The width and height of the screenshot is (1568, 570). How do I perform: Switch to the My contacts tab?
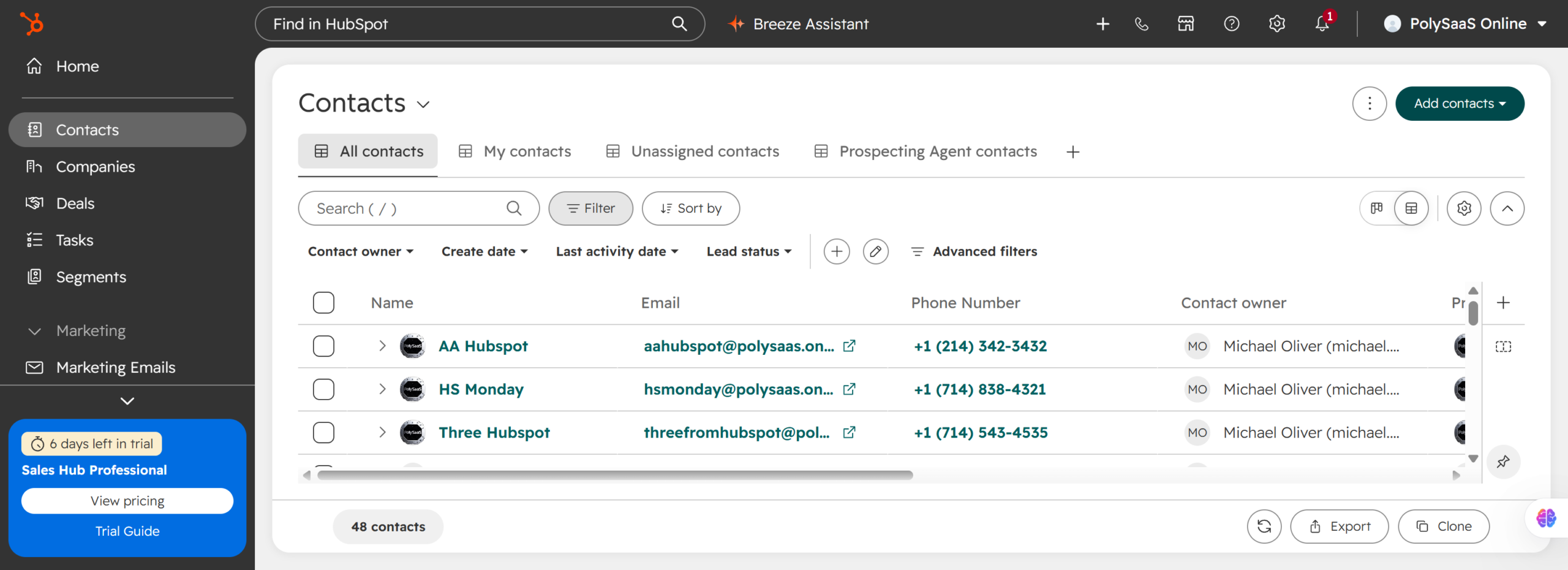[x=514, y=151]
